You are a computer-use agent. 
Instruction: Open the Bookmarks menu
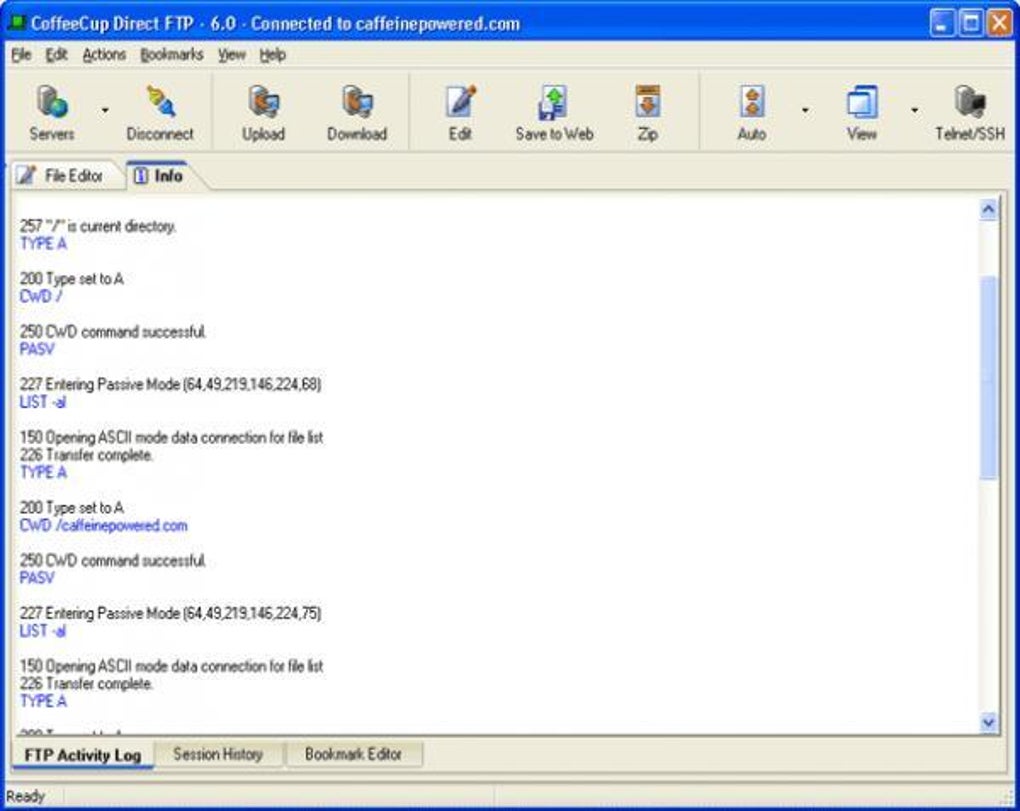pyautogui.click(x=172, y=55)
